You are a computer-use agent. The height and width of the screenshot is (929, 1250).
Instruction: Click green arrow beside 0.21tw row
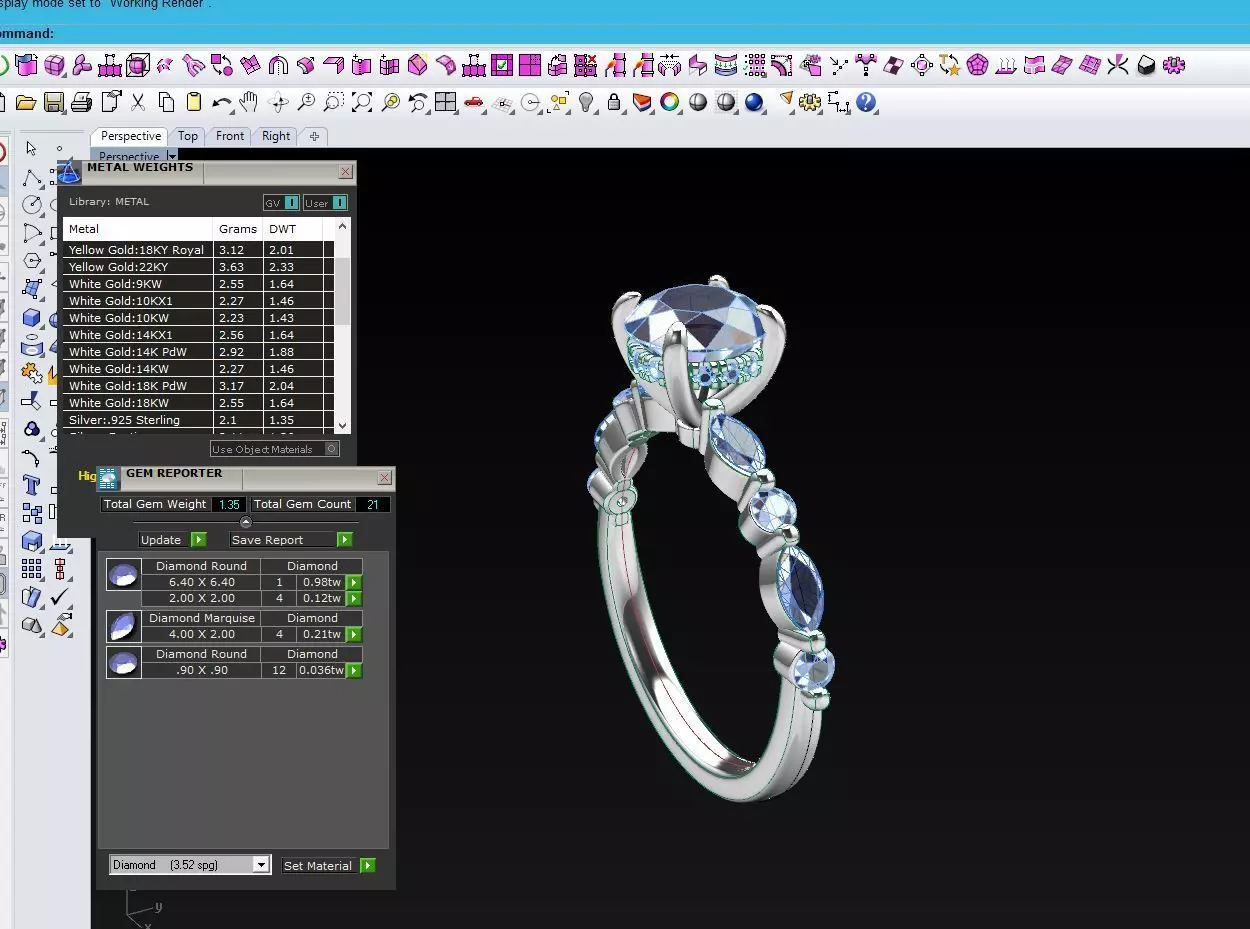pos(354,635)
